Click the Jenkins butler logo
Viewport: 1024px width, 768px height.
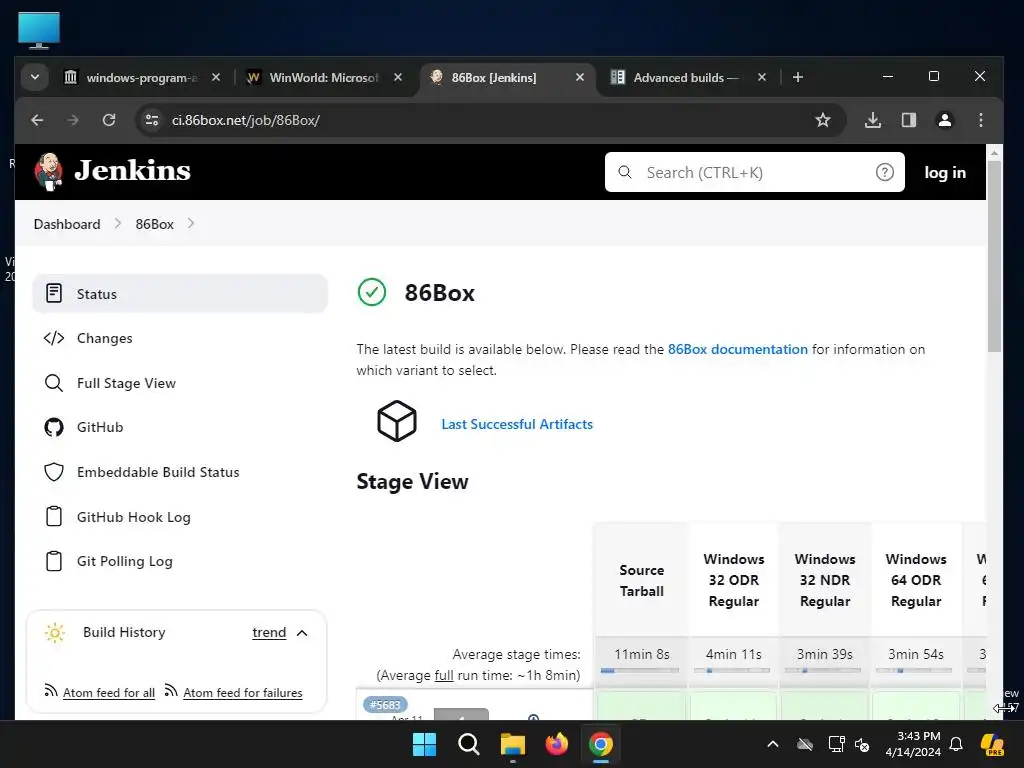[x=49, y=171]
